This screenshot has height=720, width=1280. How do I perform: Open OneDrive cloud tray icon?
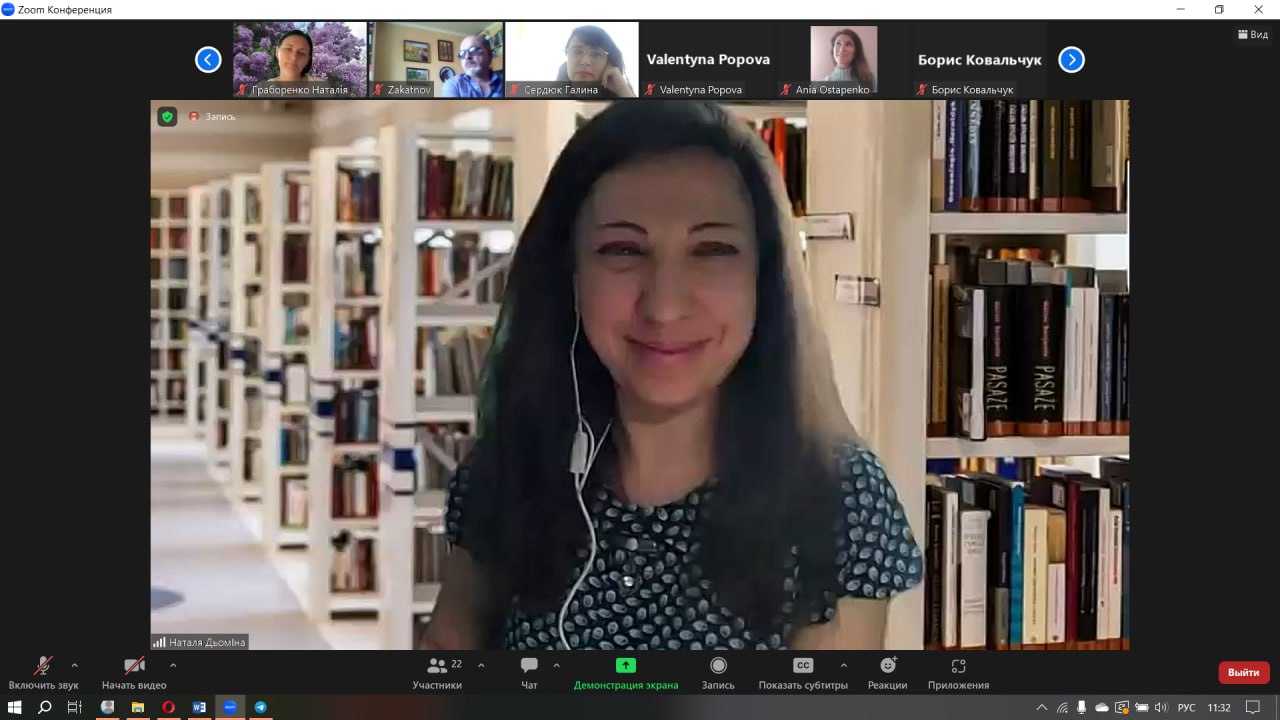(x=1102, y=708)
